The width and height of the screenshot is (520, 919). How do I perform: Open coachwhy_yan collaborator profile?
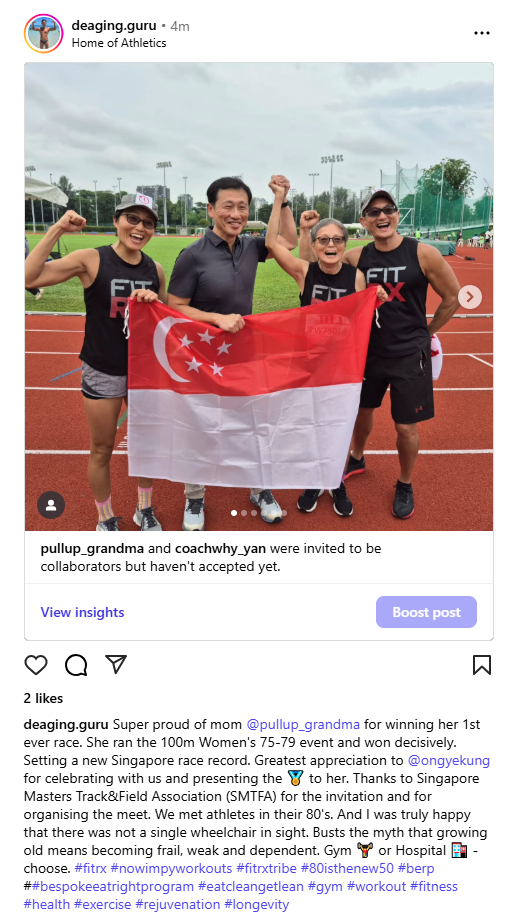pos(220,549)
